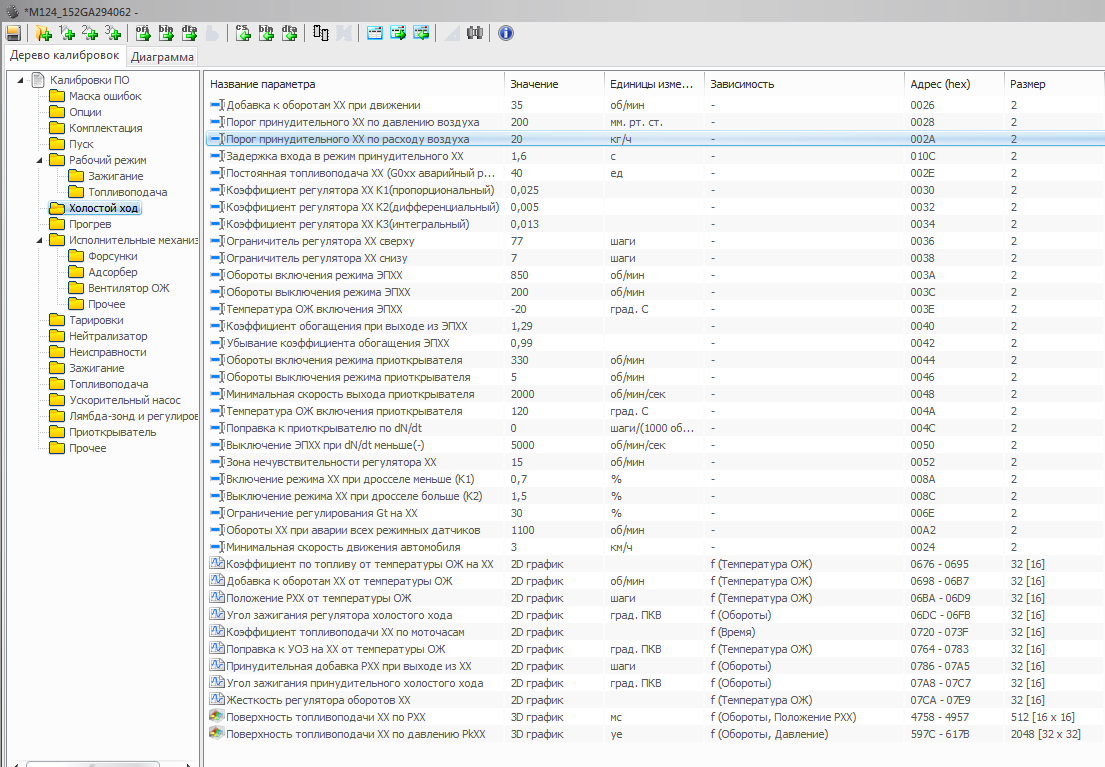The width and height of the screenshot is (1105, 767).
Task: Select 'Лямбда-зонд и регулирование' folder in tree
Action: point(133,416)
